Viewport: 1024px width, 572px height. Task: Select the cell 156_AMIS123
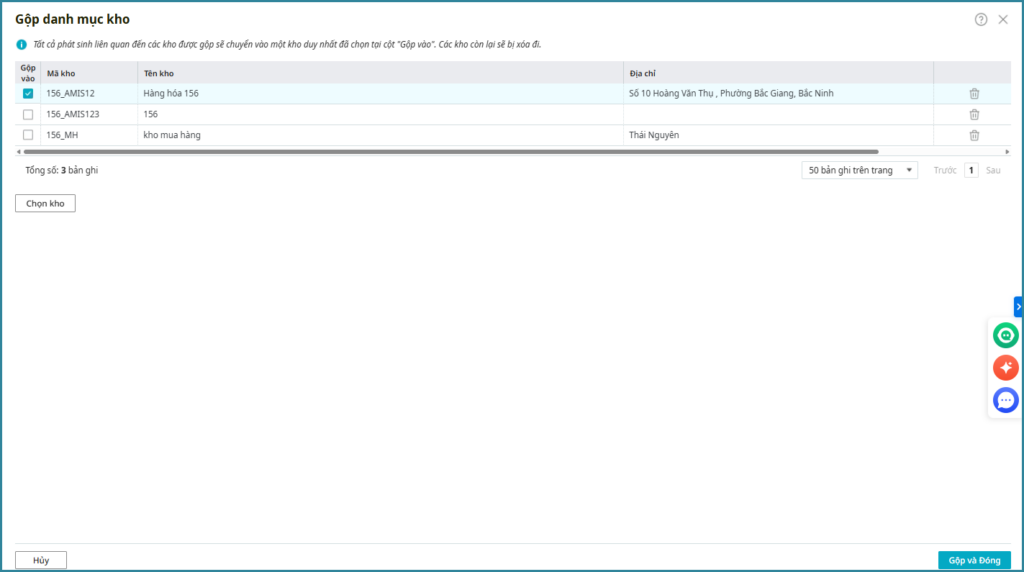(x=89, y=114)
